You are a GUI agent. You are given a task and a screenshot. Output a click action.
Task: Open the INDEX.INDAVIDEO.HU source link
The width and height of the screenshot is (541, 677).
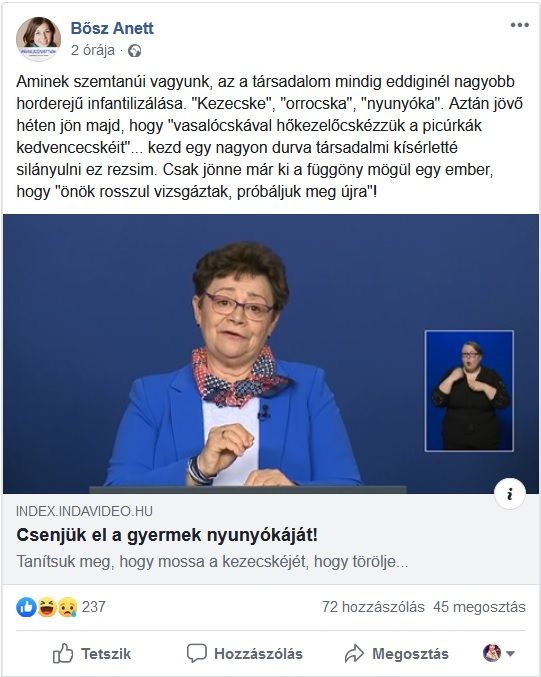point(84,511)
